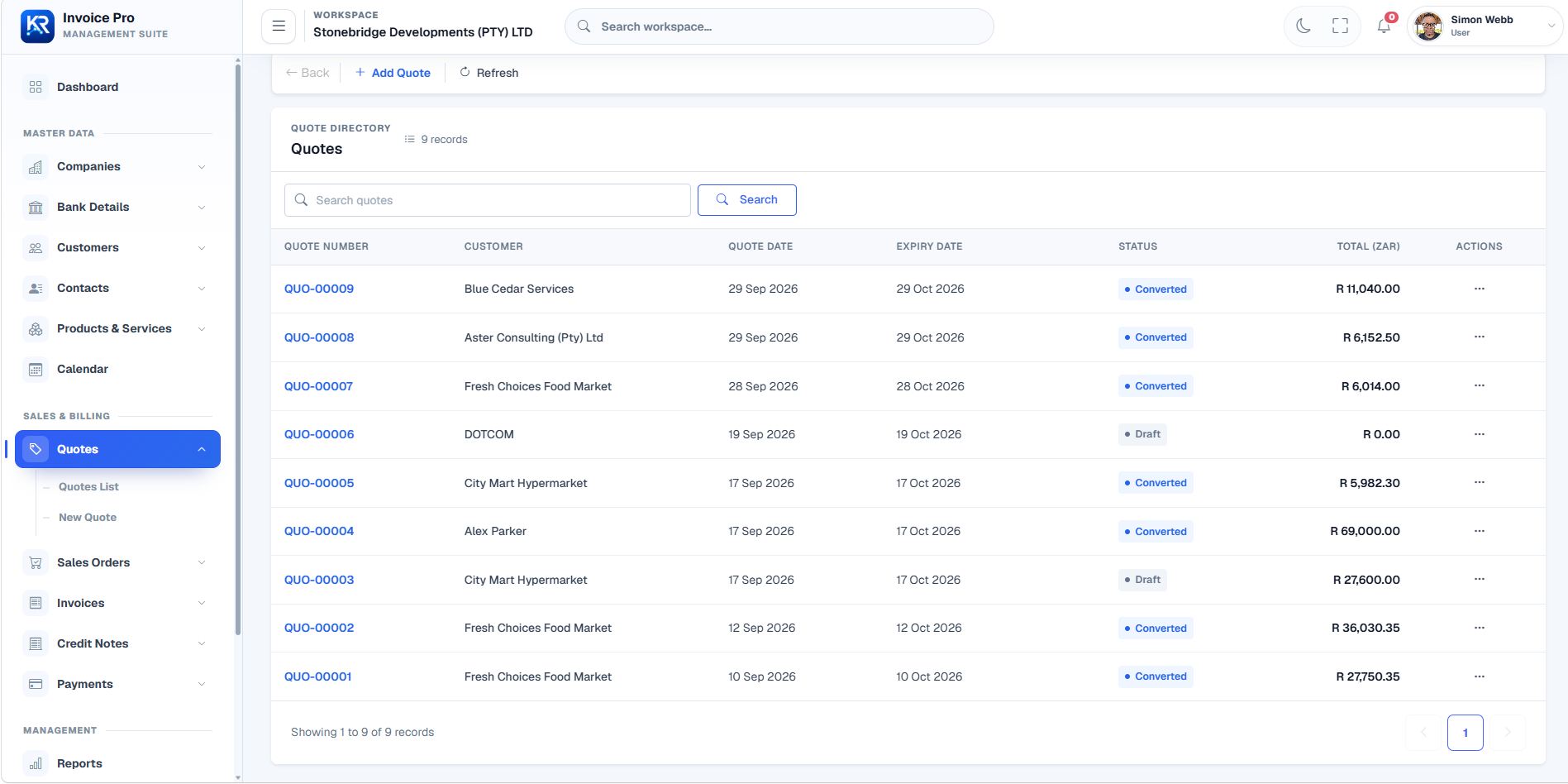
Task: Open Calendar from the sidebar
Action: point(117,370)
